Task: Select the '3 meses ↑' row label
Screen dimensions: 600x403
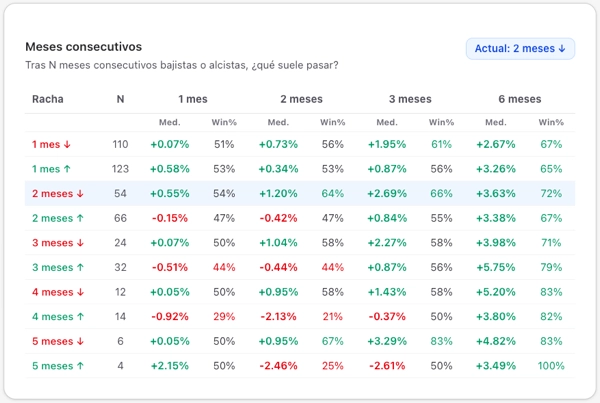Action: pos(58,267)
